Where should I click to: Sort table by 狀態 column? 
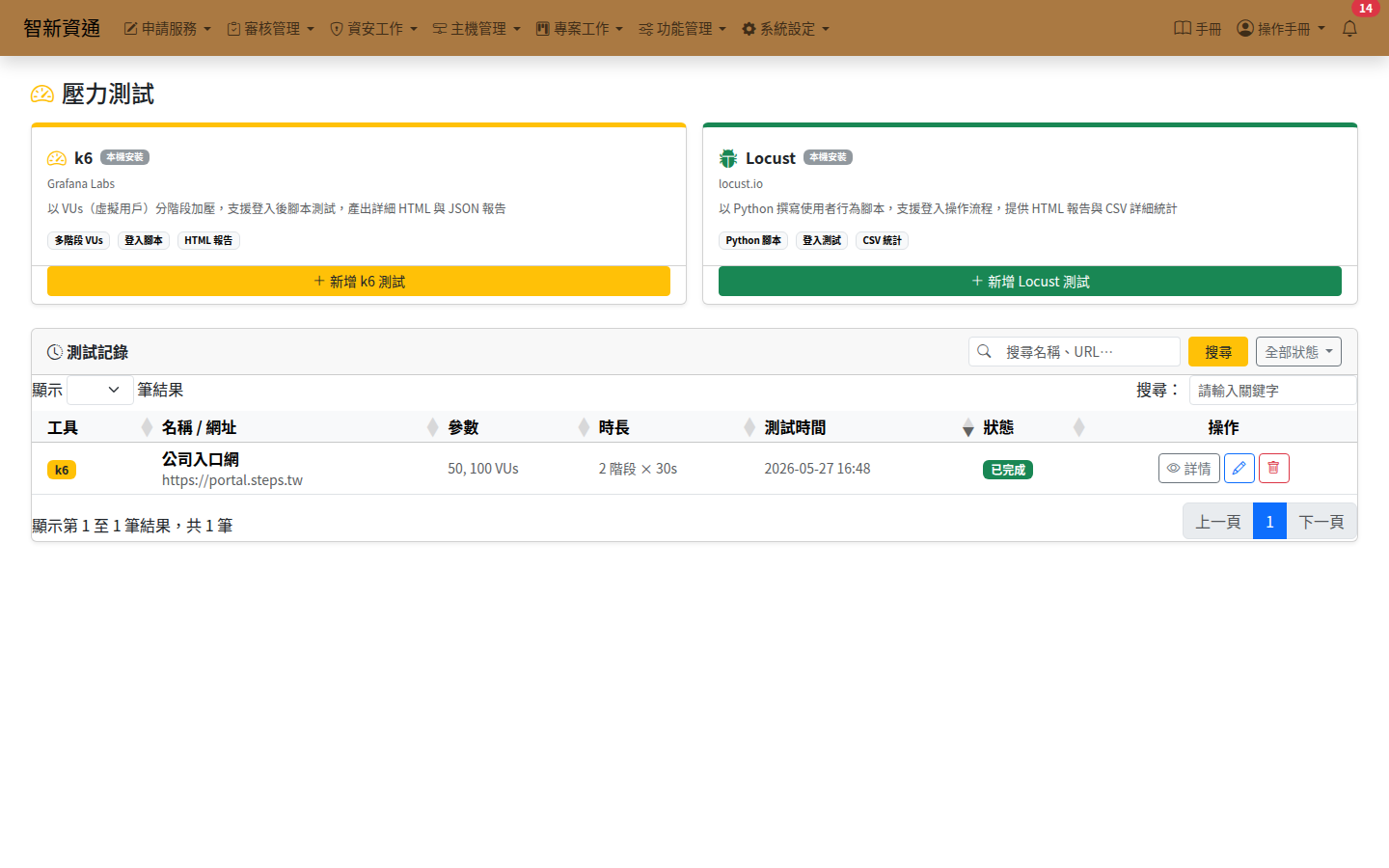1032,427
